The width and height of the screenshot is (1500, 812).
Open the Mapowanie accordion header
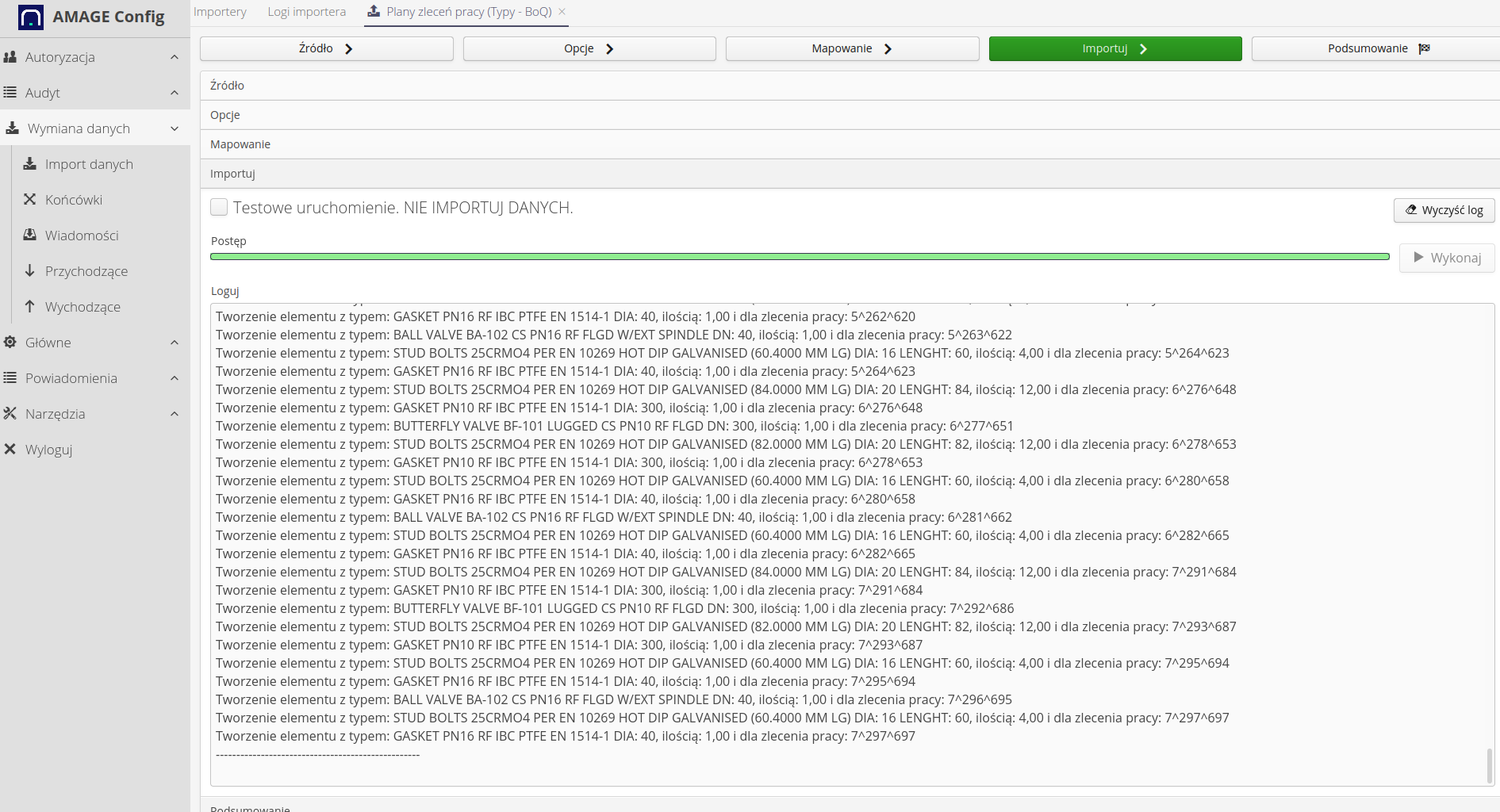[x=240, y=144]
